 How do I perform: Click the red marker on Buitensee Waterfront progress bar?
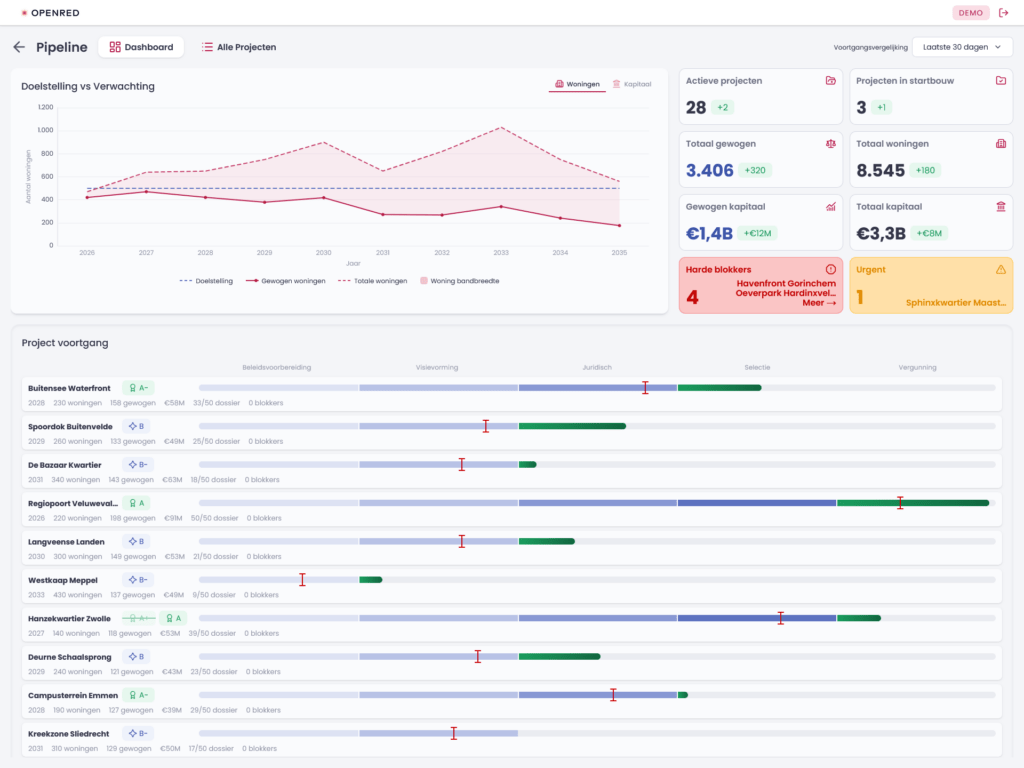(645, 388)
